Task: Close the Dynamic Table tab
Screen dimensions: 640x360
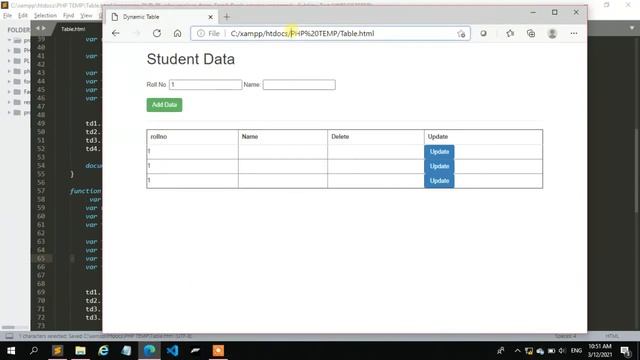Action: coord(210,17)
